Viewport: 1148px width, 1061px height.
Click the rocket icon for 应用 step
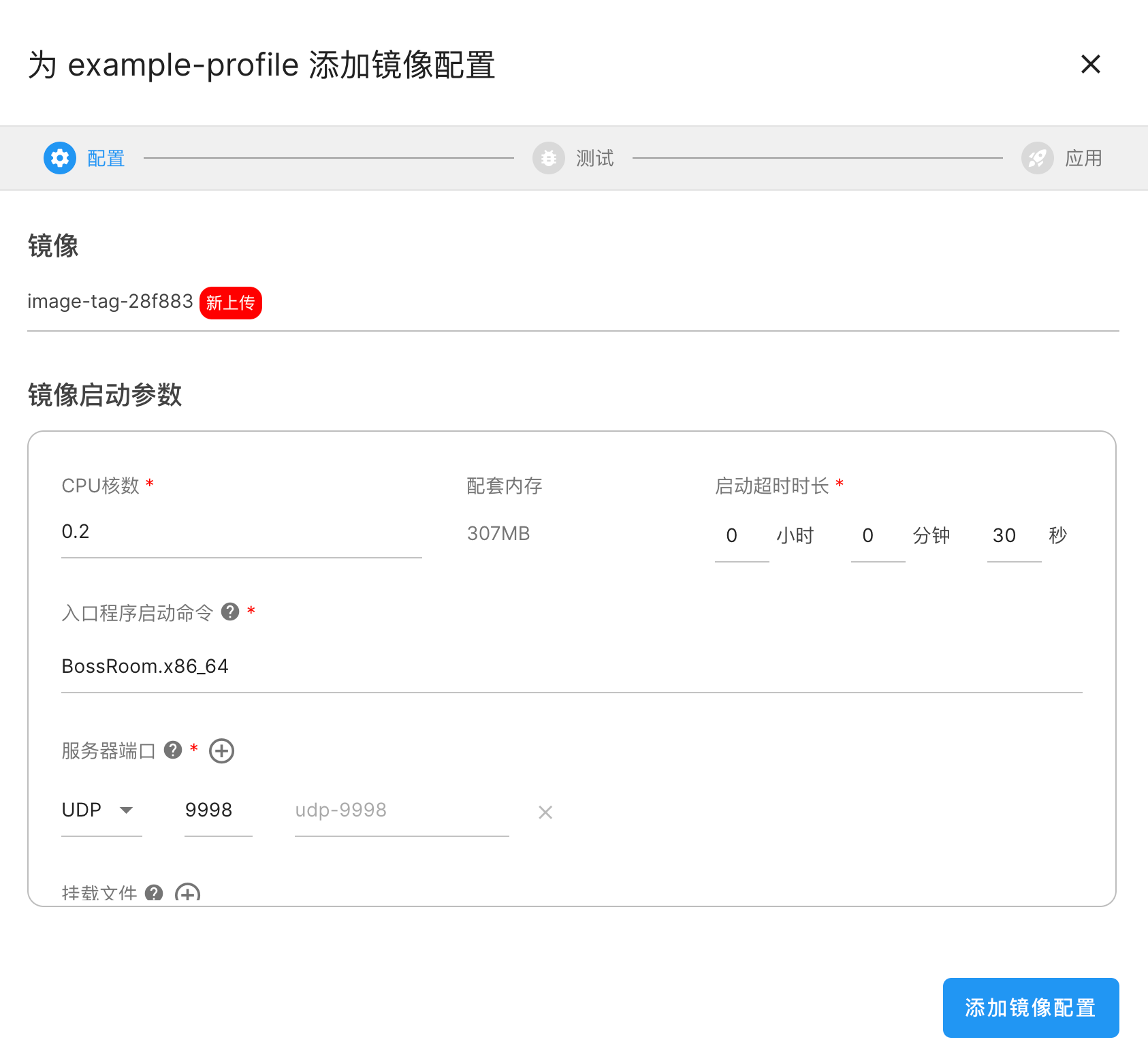point(1037,158)
